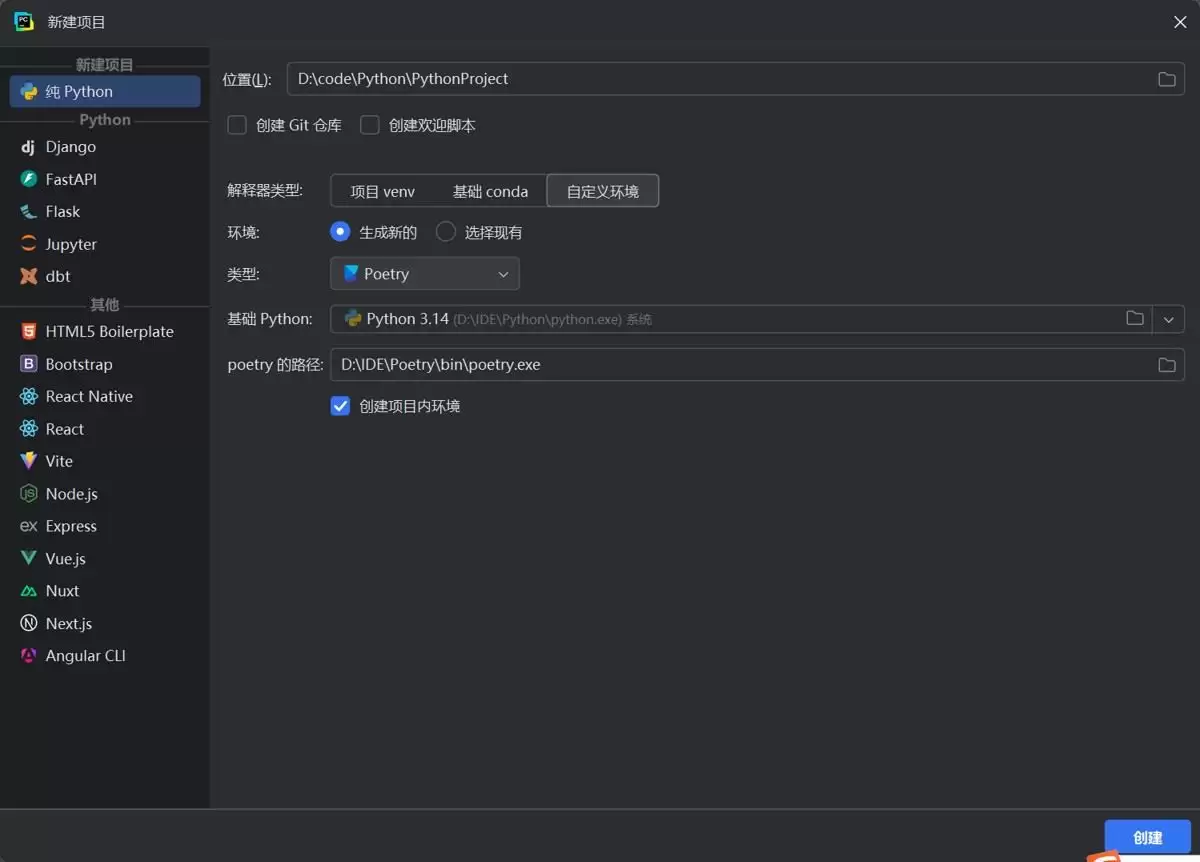
Task: Click the 创建 button
Action: pyautogui.click(x=1148, y=838)
